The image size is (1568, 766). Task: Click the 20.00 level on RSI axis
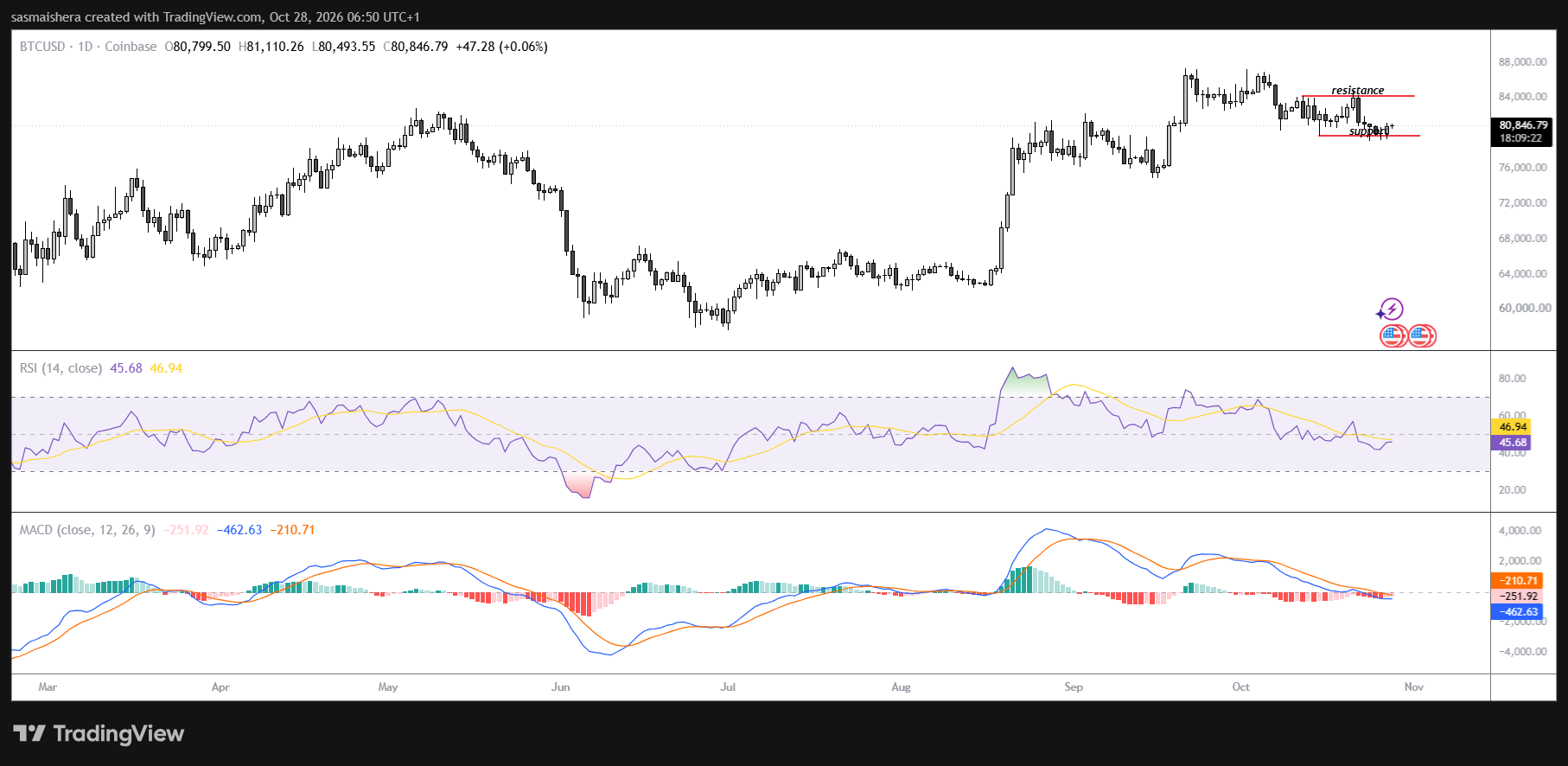point(1512,490)
